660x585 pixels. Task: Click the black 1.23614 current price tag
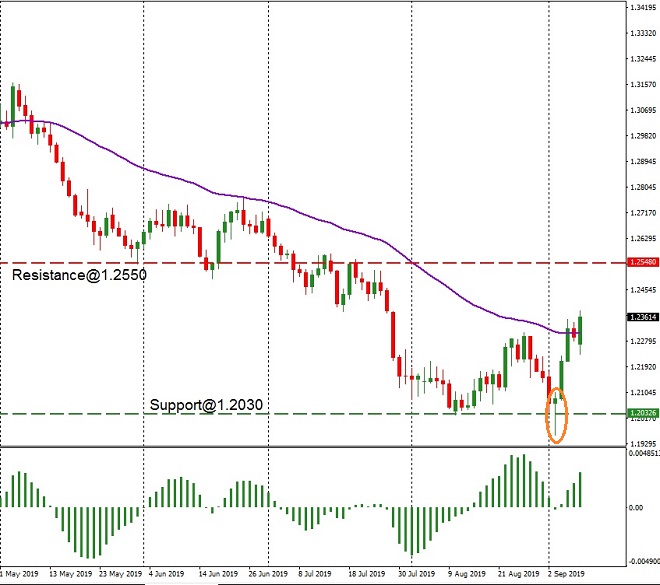pyautogui.click(x=643, y=317)
